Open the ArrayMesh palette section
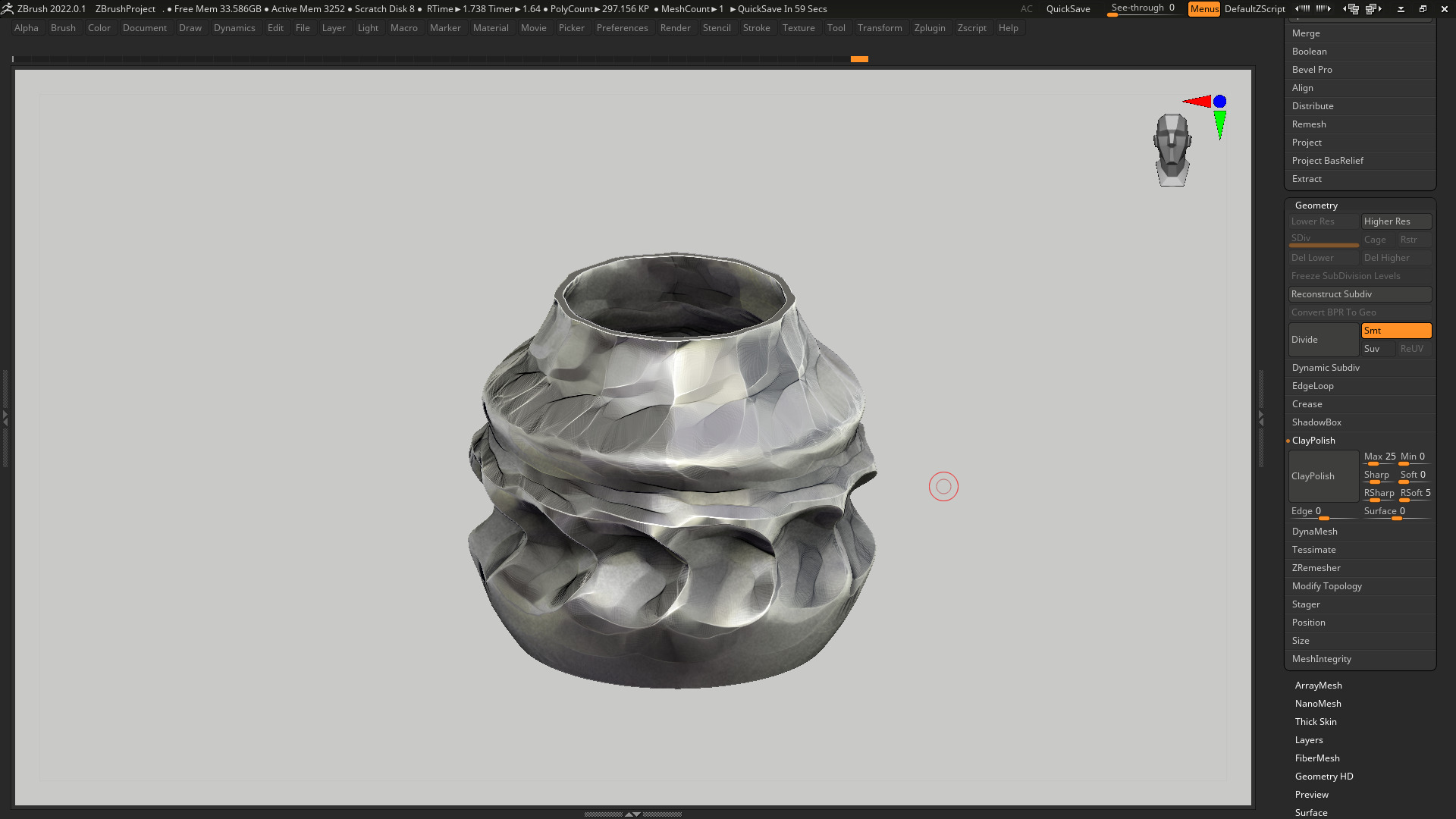 pos(1318,686)
